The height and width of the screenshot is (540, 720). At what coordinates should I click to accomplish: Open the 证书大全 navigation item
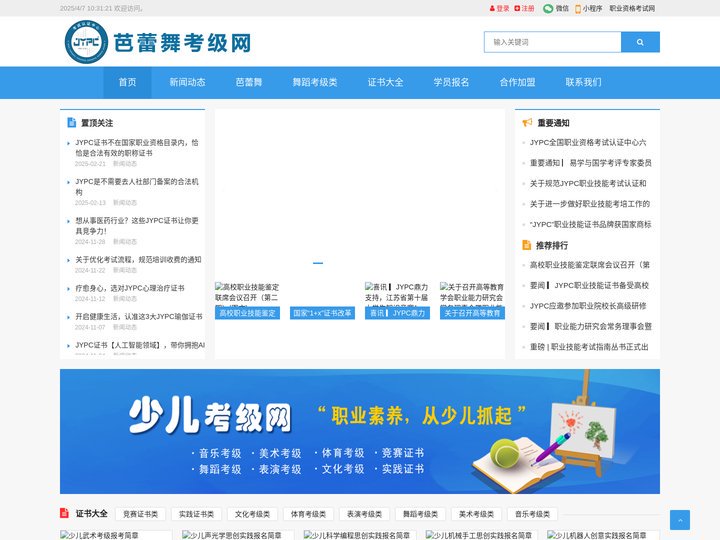click(386, 82)
